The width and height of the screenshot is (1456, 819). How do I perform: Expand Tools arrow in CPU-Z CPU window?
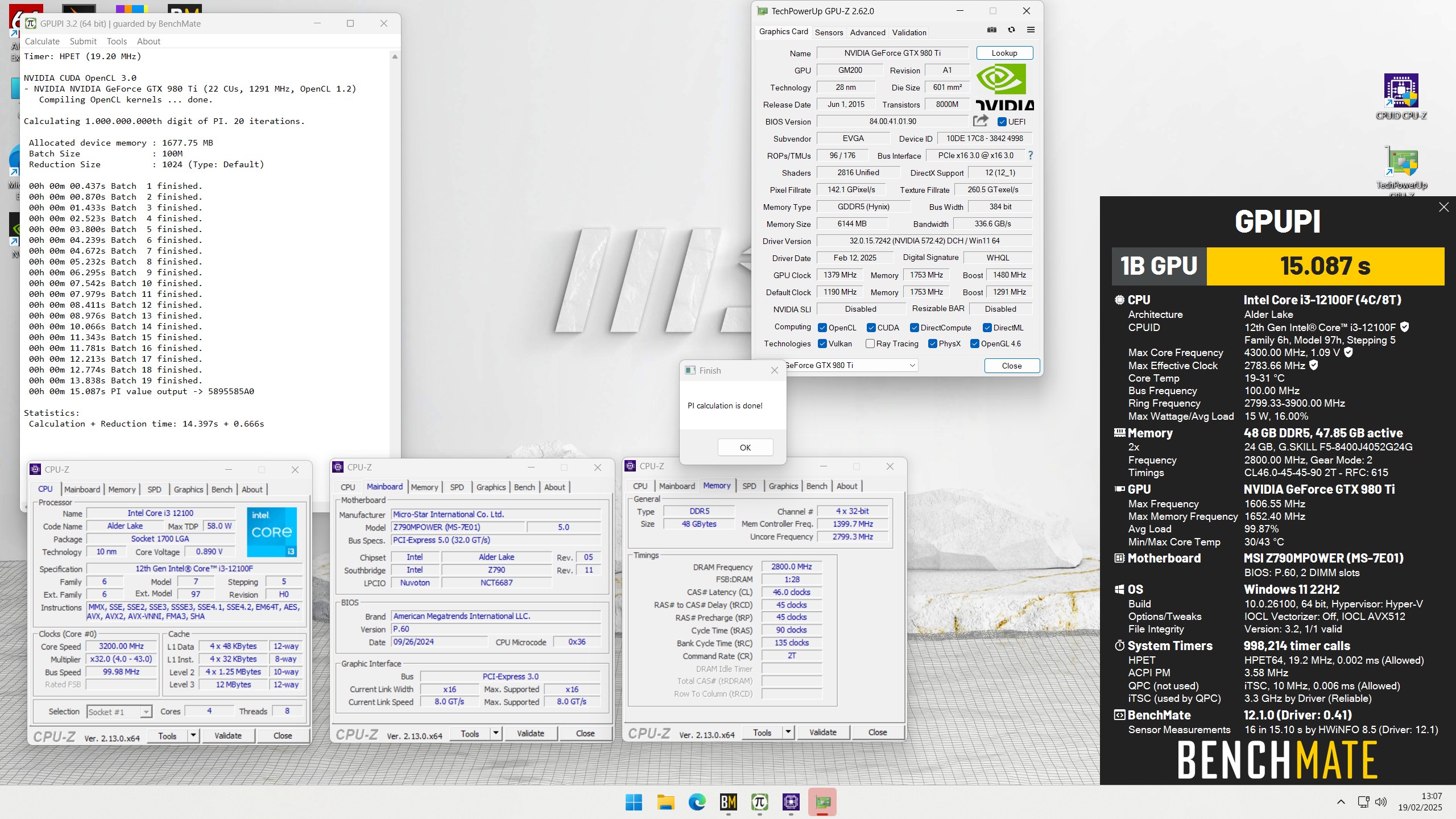tap(193, 735)
